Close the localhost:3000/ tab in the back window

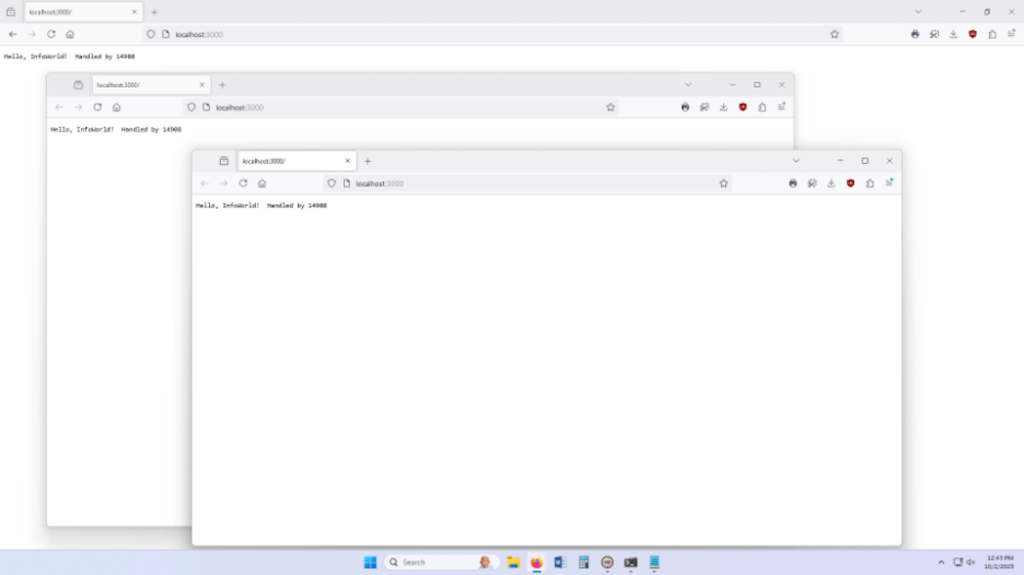(135, 12)
